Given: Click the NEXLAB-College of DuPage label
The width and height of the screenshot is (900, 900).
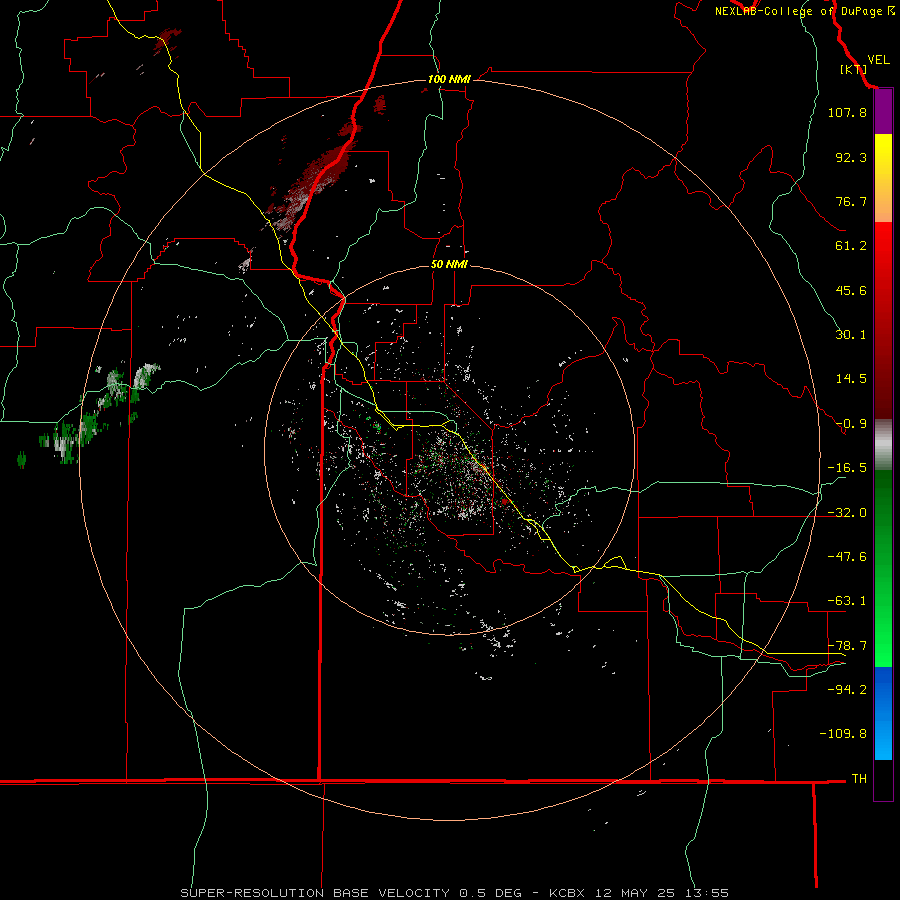Looking at the screenshot, I should (799, 11).
